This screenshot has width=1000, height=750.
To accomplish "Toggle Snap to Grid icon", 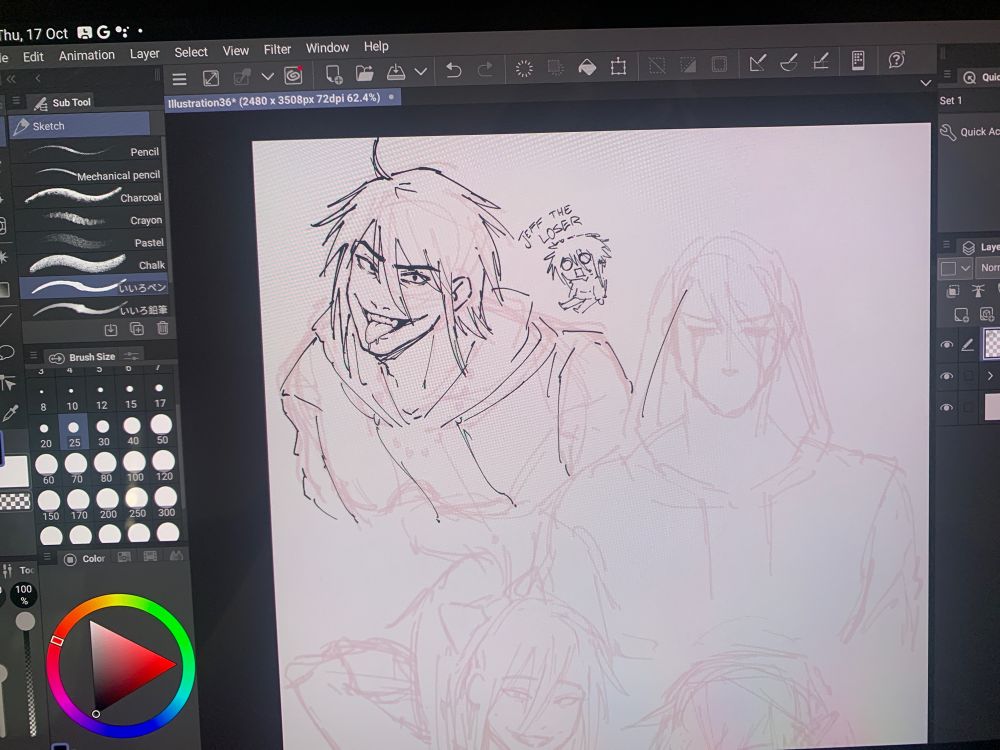I will pos(821,61).
